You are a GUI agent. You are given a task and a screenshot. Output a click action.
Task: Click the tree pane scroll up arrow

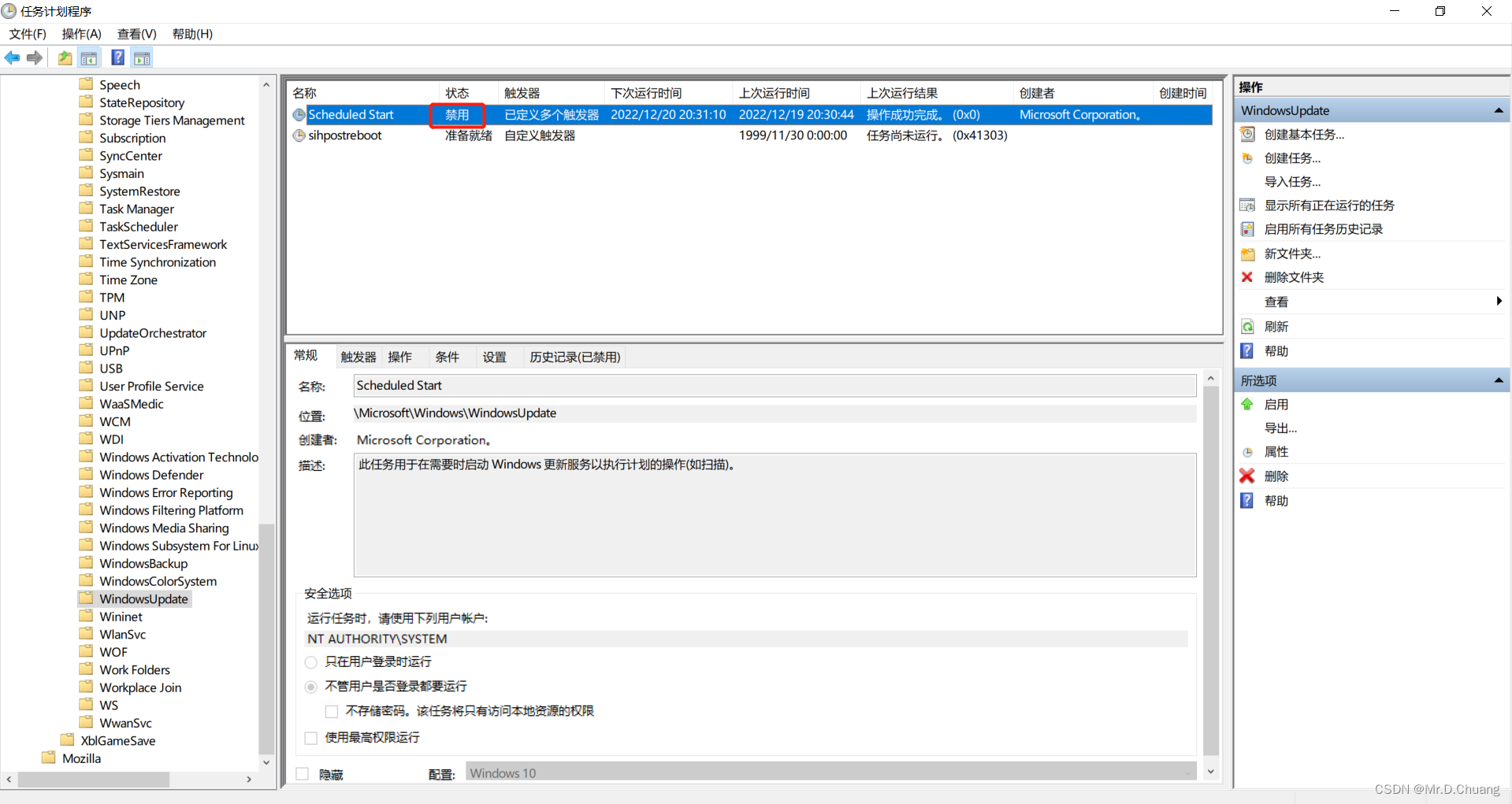266,84
